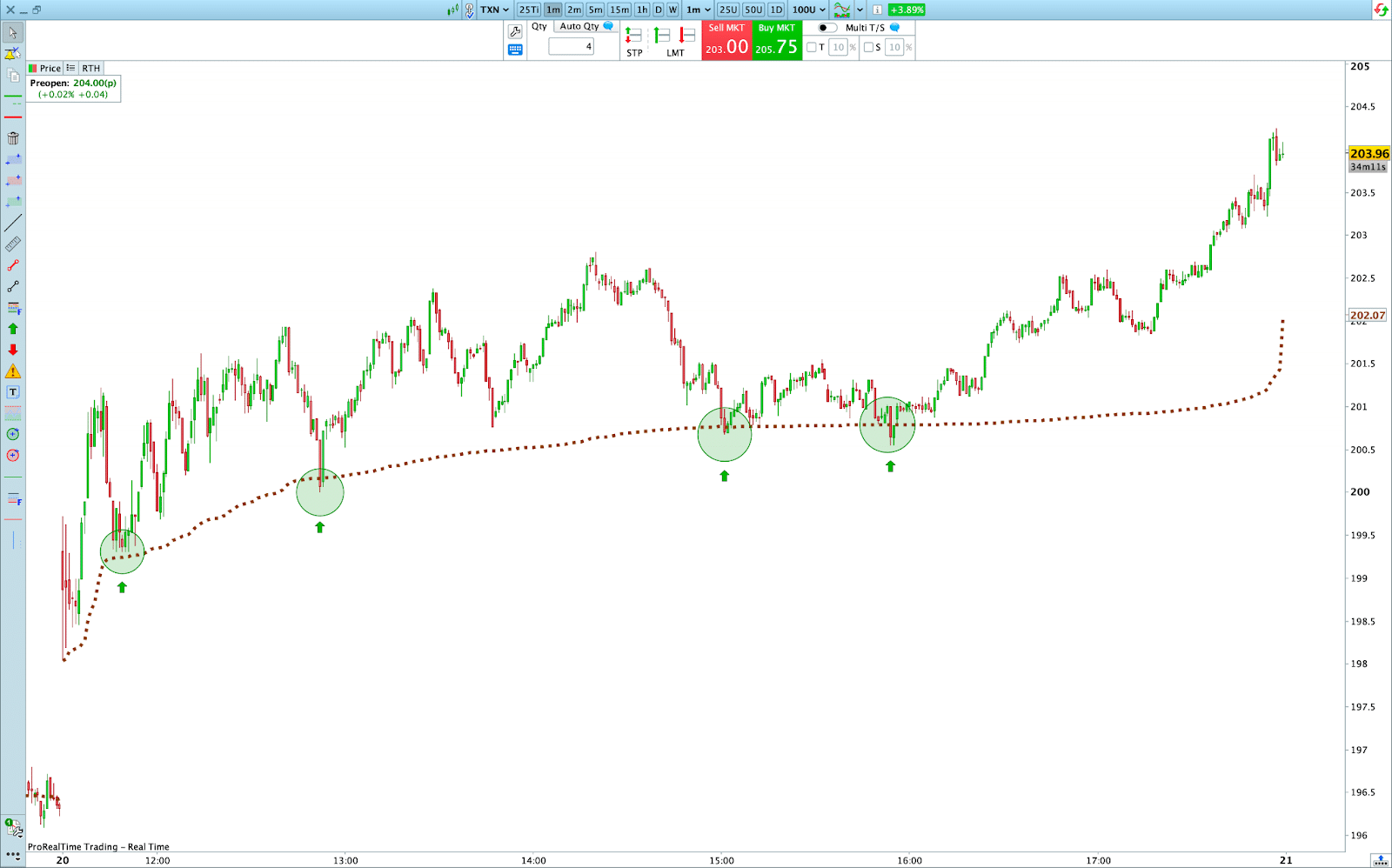Pick the green up arrow drawing tool
1392x868 pixels.
coord(13,329)
